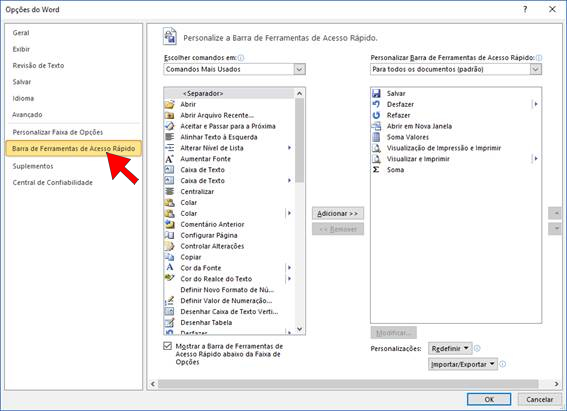The width and height of the screenshot is (567, 411).
Task: Click horizontal scrollbar left arrow
Action: click(153, 384)
